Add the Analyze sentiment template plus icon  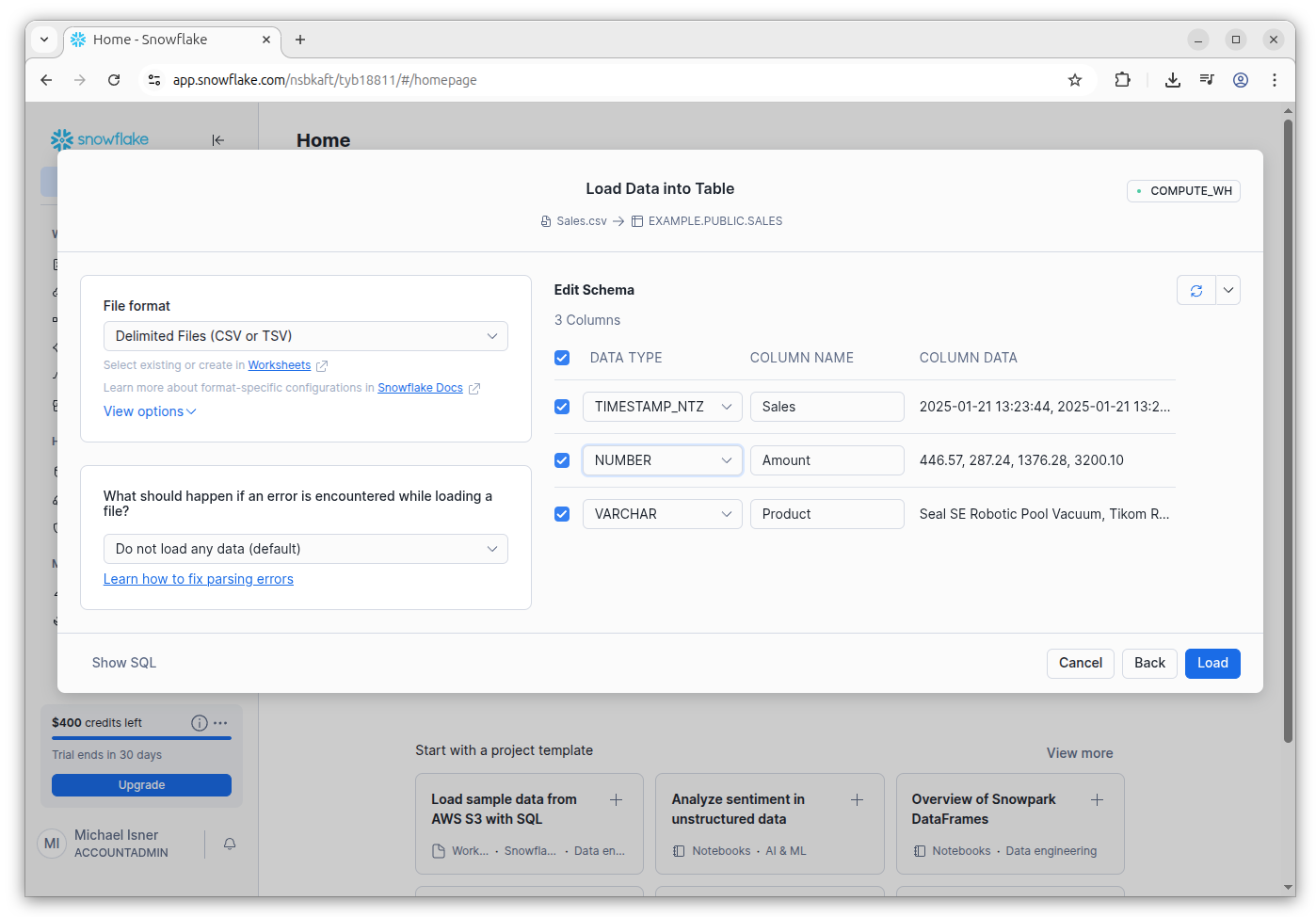click(x=857, y=799)
